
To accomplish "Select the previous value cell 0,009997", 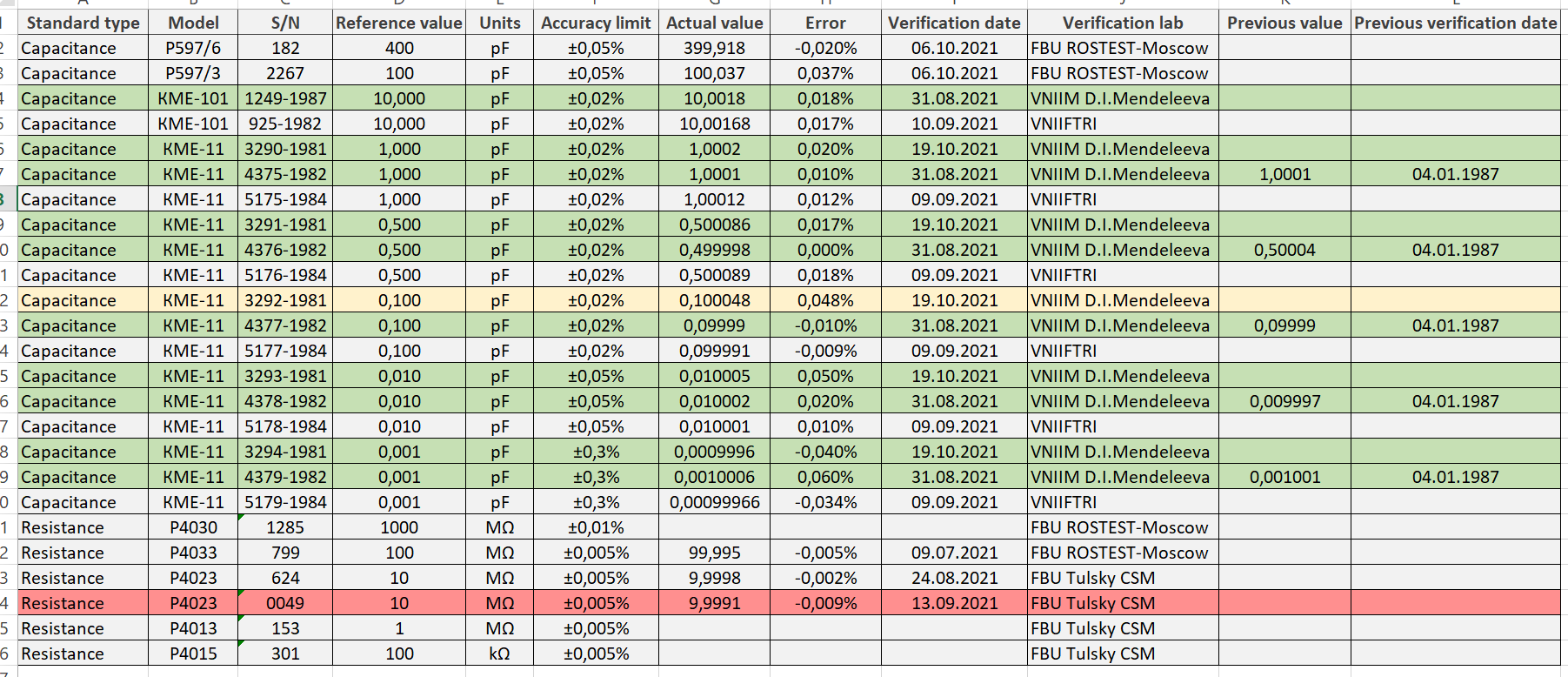I will [1284, 401].
